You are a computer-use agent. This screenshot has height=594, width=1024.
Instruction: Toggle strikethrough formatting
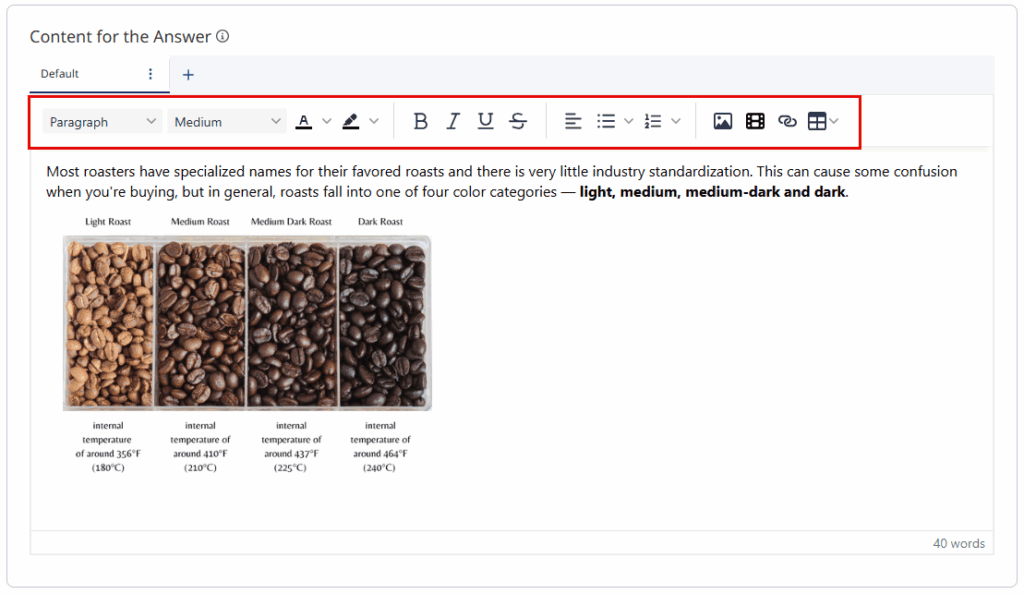(518, 120)
